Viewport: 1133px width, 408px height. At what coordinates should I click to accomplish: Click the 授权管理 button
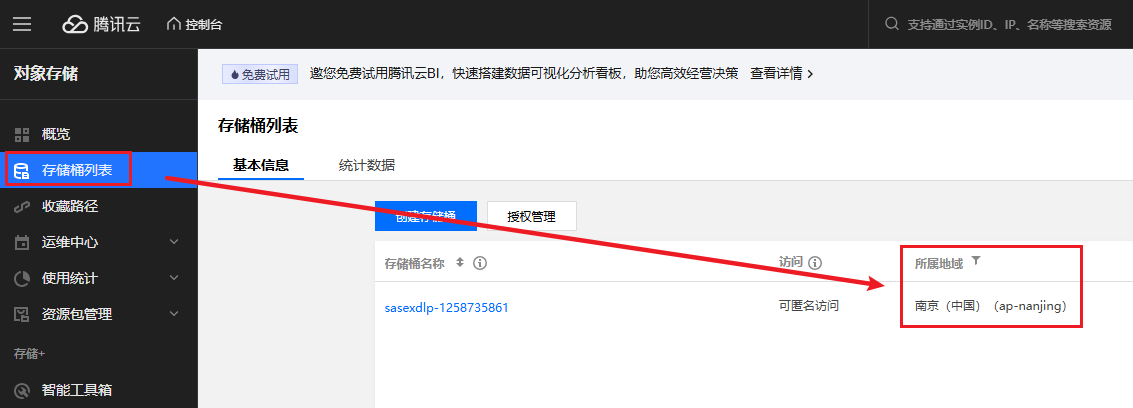(x=532, y=216)
